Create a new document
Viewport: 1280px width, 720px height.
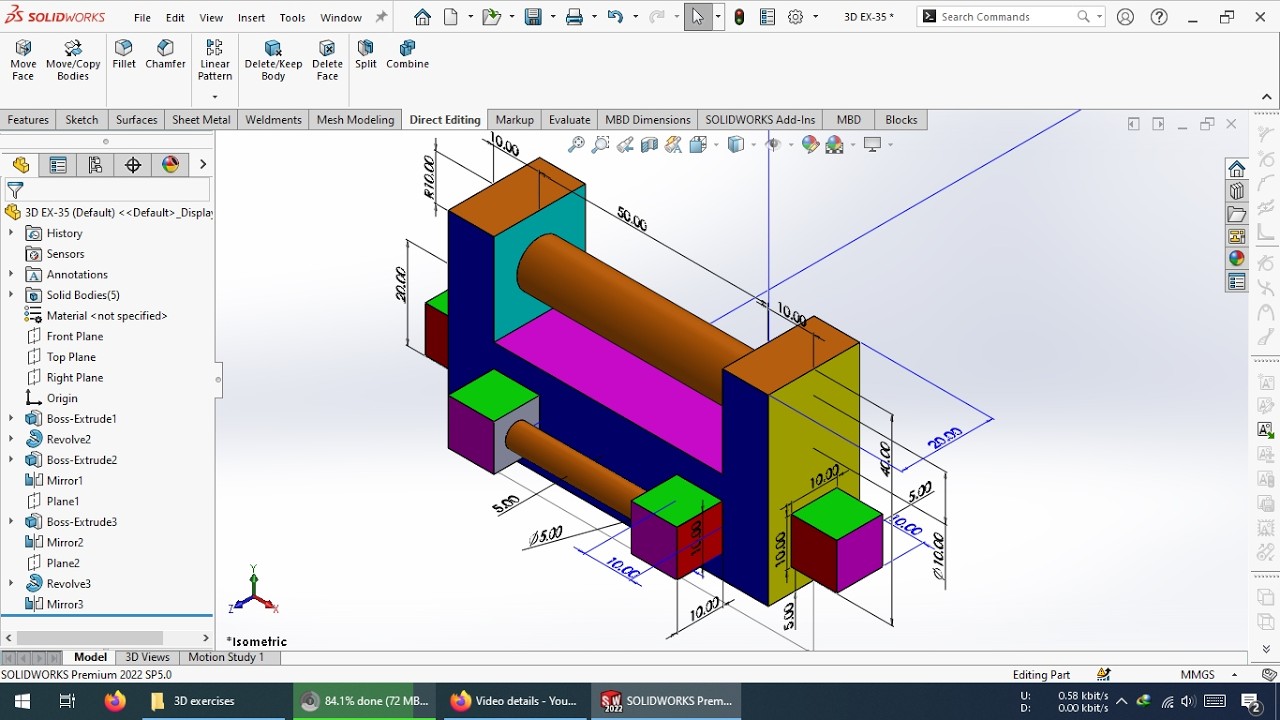(451, 17)
